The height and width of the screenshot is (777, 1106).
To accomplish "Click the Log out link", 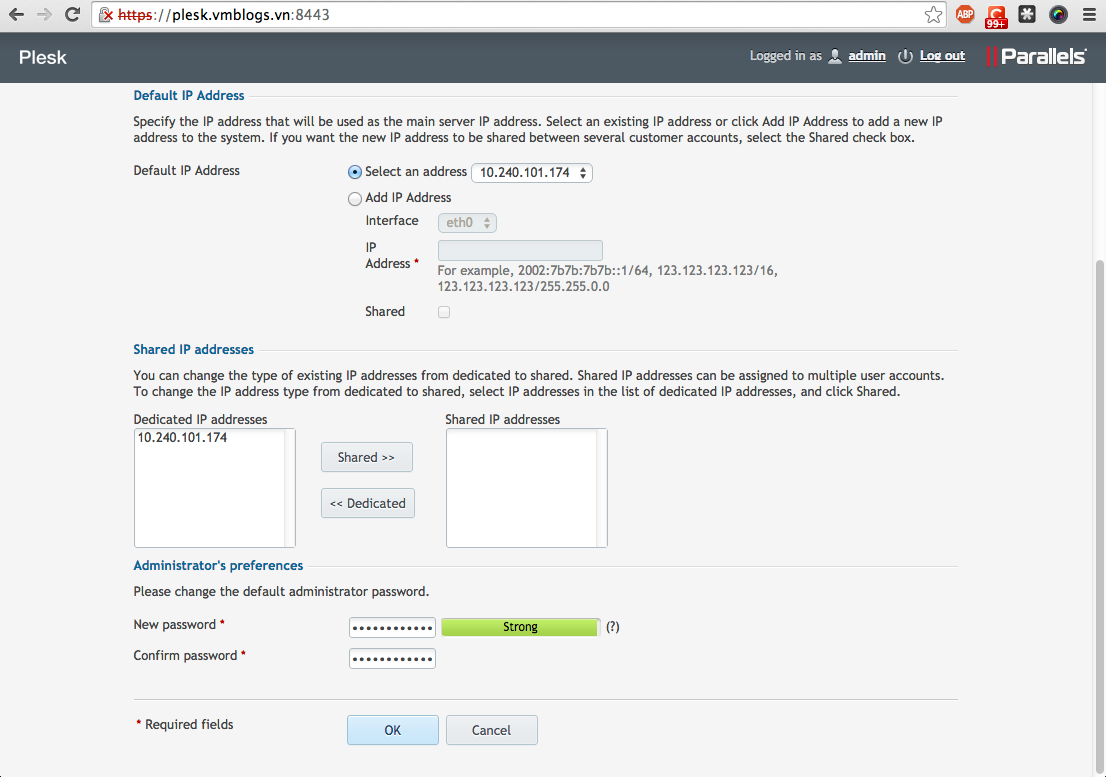I will click(x=942, y=56).
